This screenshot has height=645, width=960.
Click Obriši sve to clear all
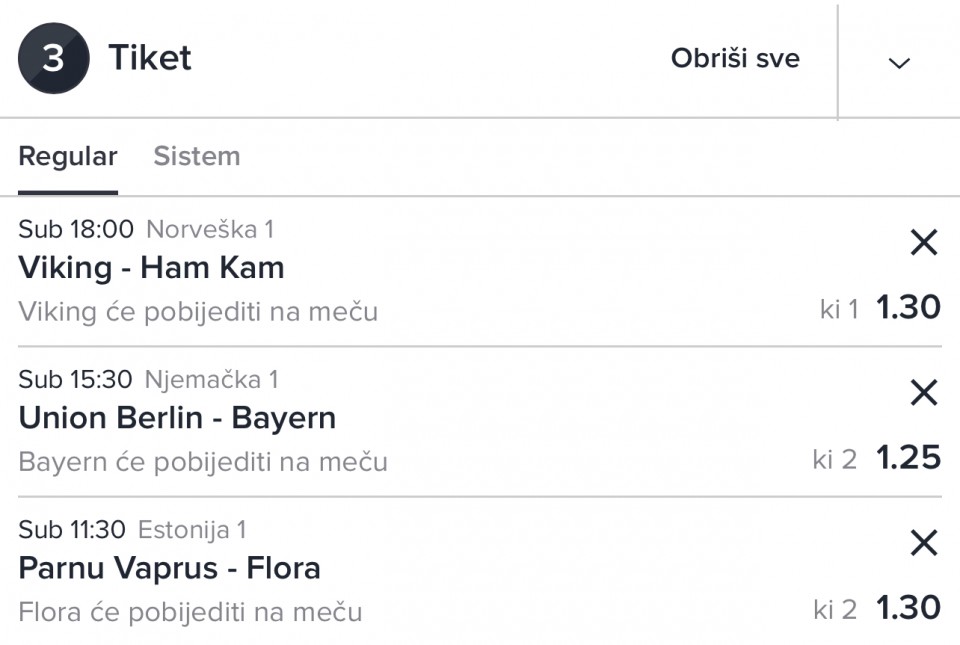pos(735,59)
